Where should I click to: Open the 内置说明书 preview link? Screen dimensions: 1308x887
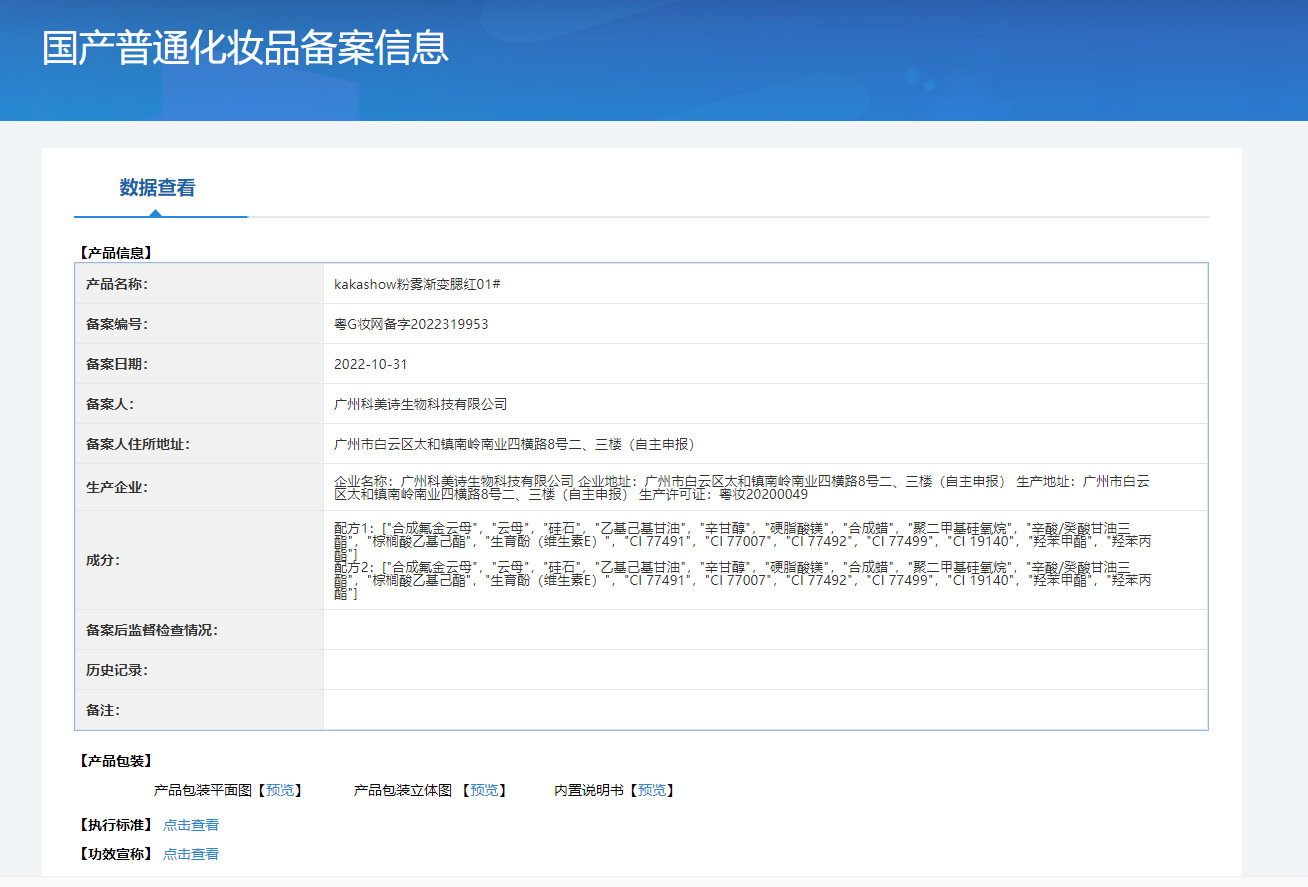pyautogui.click(x=652, y=790)
